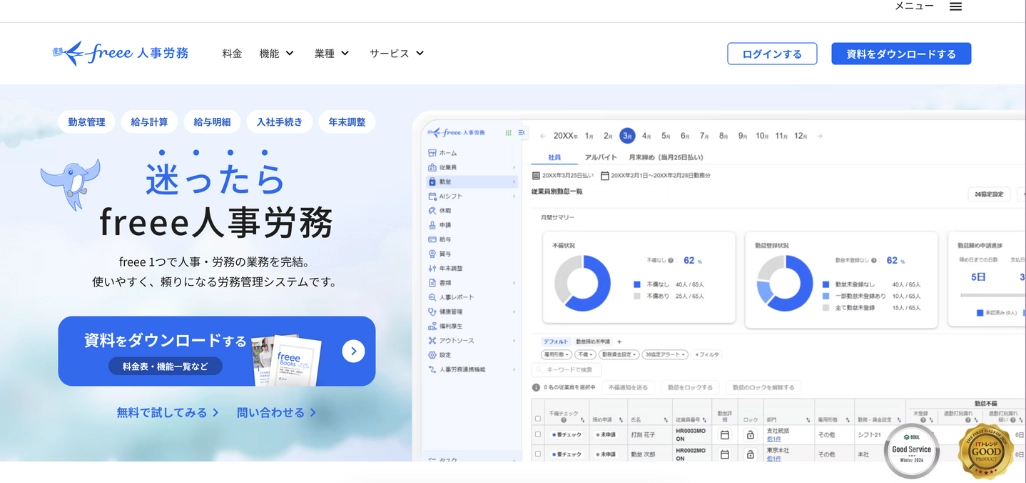Click the sidebar collapse icon beside the grid icon
Viewport: 1026px width, 483px height.
click(522, 132)
